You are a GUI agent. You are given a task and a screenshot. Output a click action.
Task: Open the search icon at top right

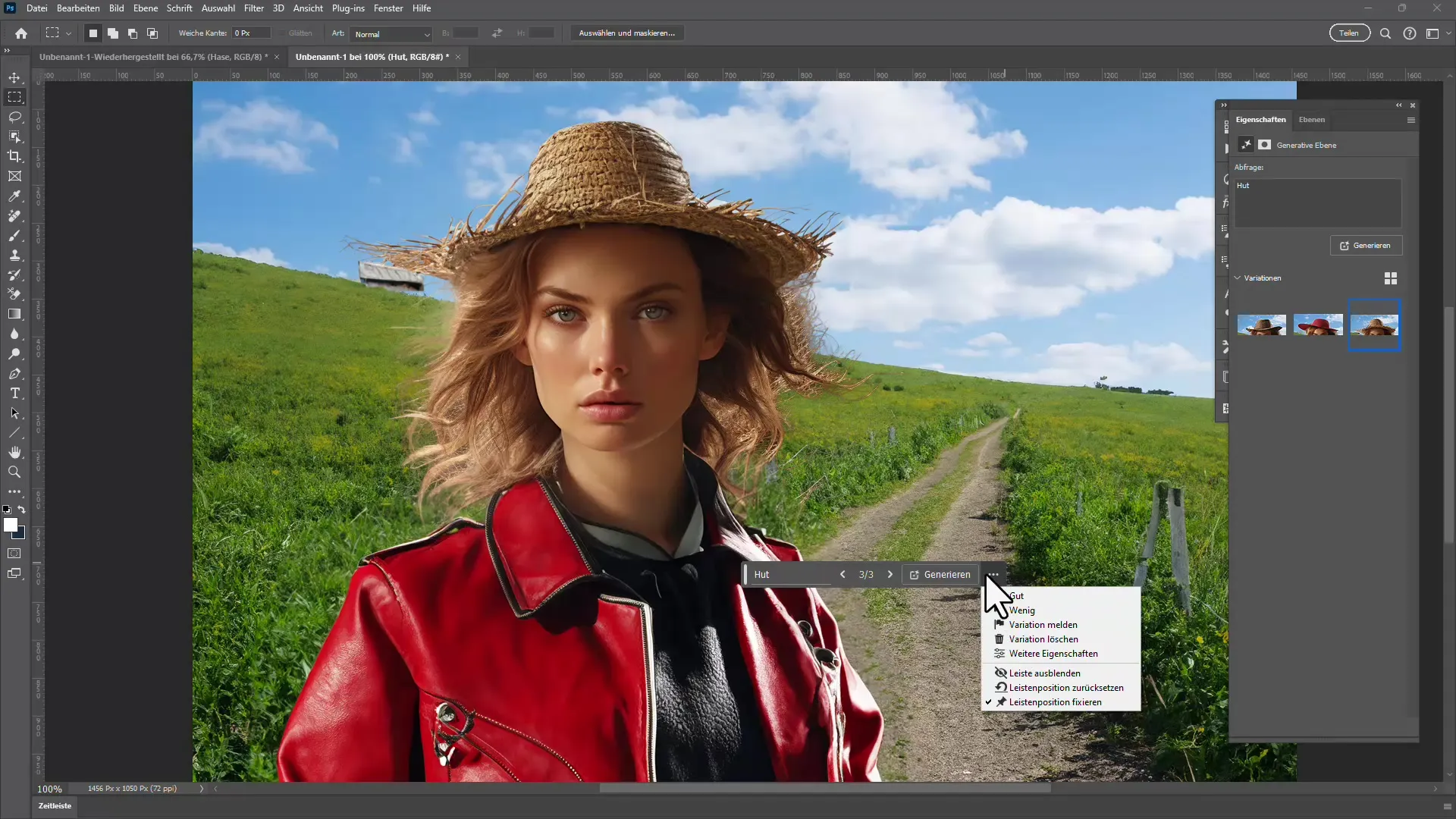point(1385,33)
